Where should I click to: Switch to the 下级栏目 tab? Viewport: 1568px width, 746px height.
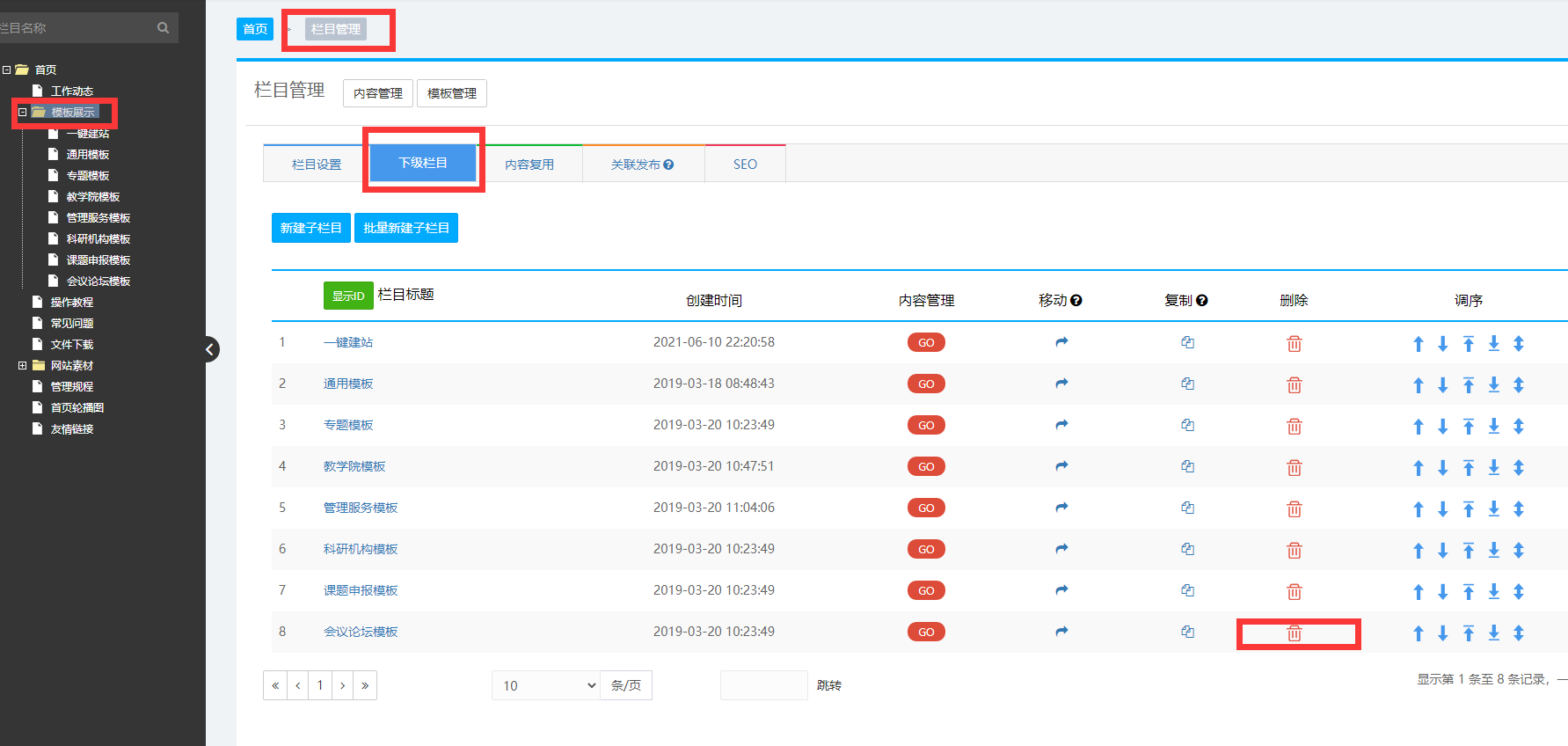[423, 163]
